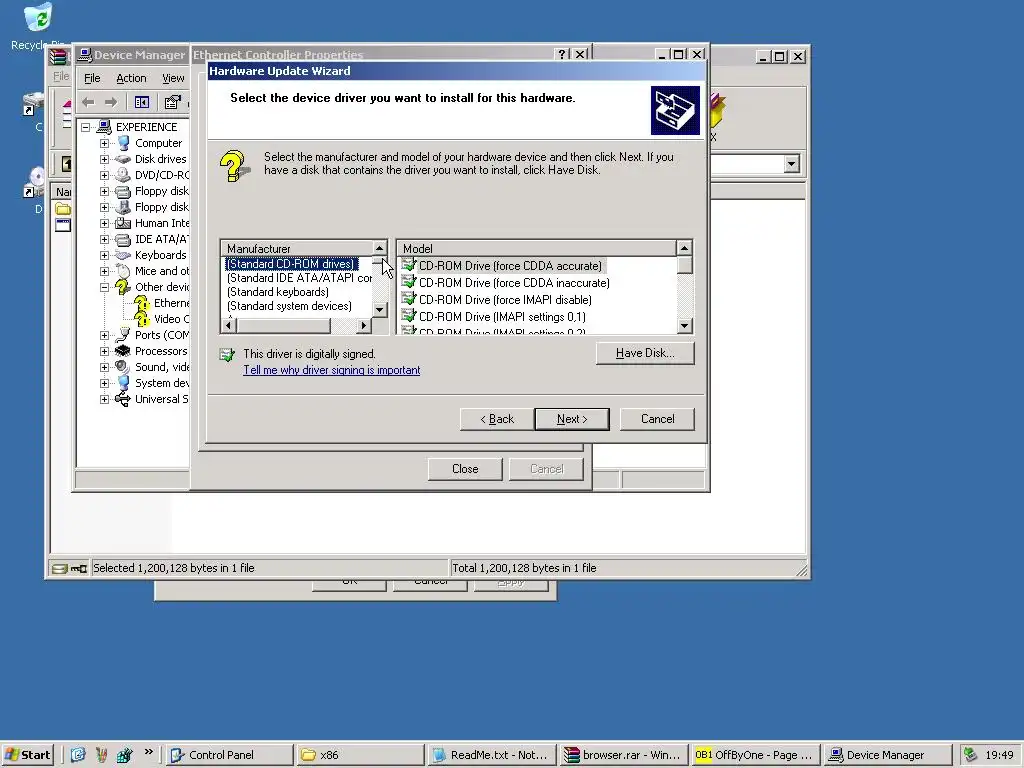Viewport: 1024px width, 768px height.
Task: Select (Standard system devices) manufacturer
Action: coord(289,306)
